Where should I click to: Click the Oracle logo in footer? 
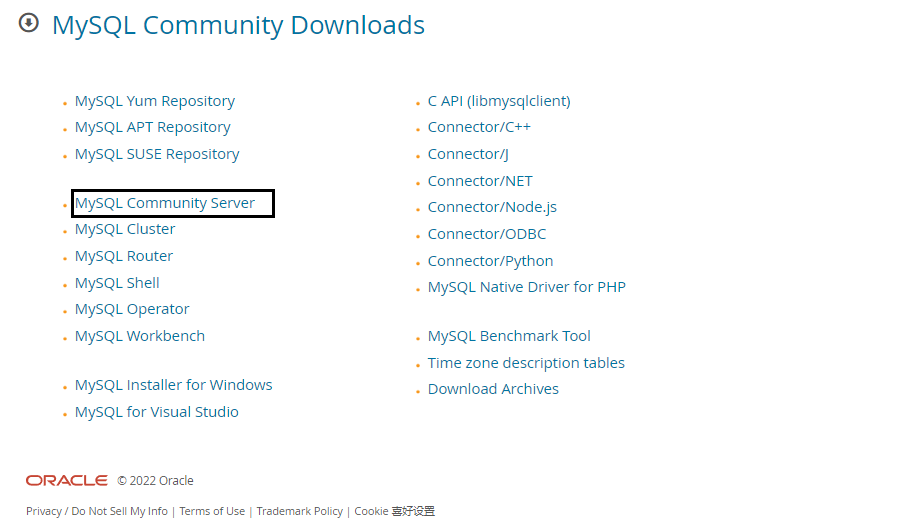click(x=67, y=480)
